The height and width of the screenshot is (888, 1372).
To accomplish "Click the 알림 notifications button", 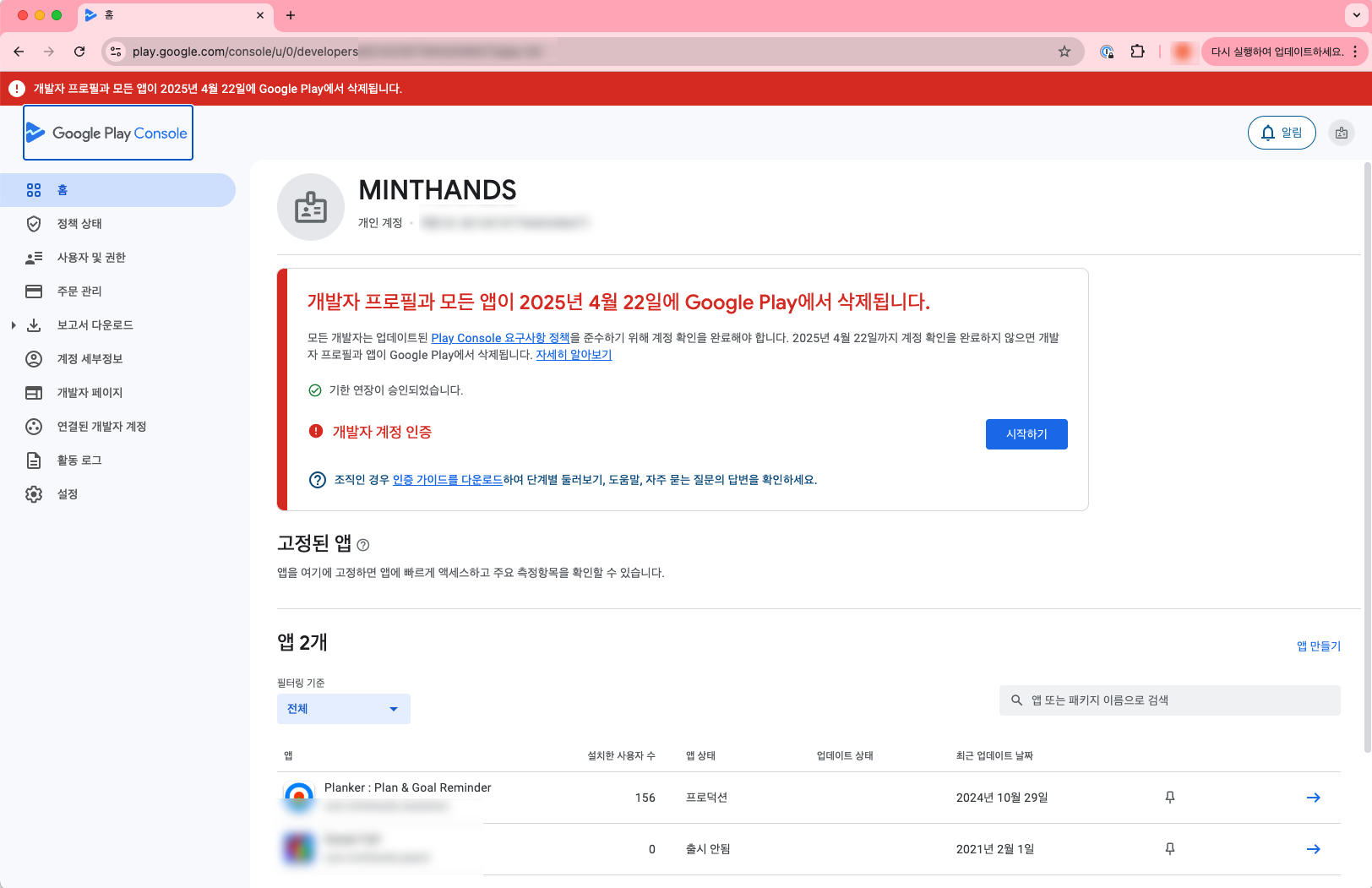I will [1282, 133].
